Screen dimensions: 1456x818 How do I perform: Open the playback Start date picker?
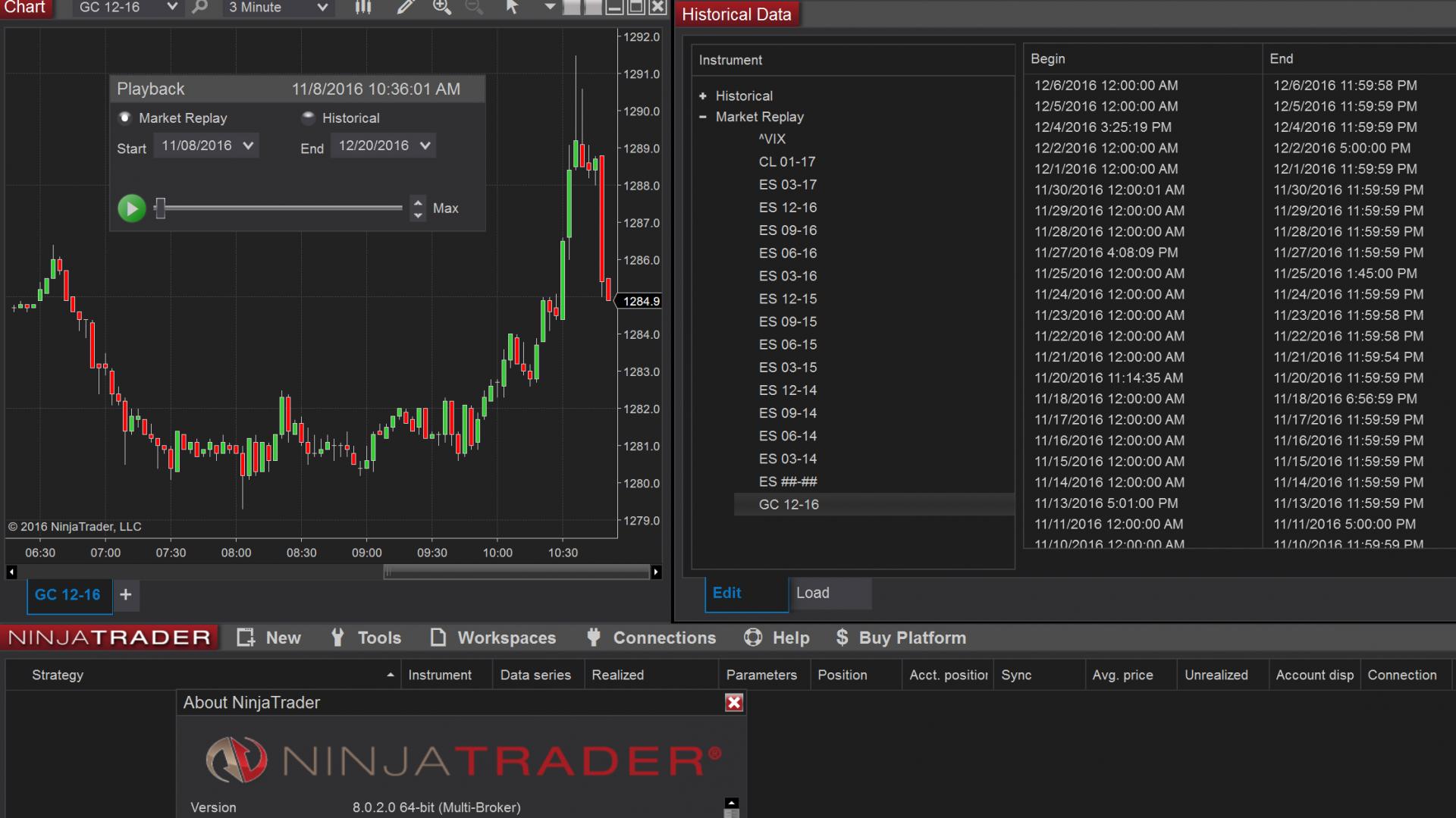(x=206, y=146)
